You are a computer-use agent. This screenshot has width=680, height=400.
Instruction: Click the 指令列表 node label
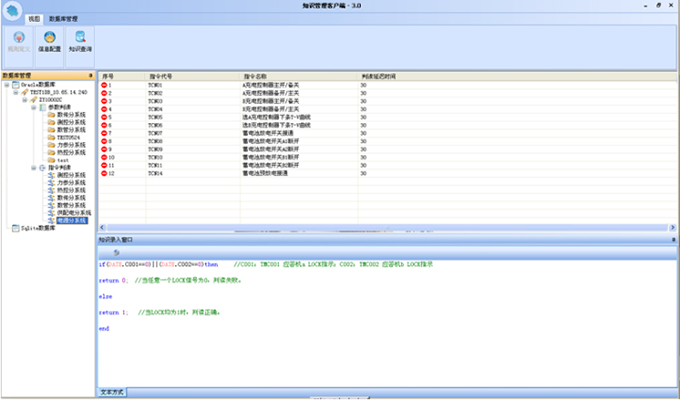[59, 167]
